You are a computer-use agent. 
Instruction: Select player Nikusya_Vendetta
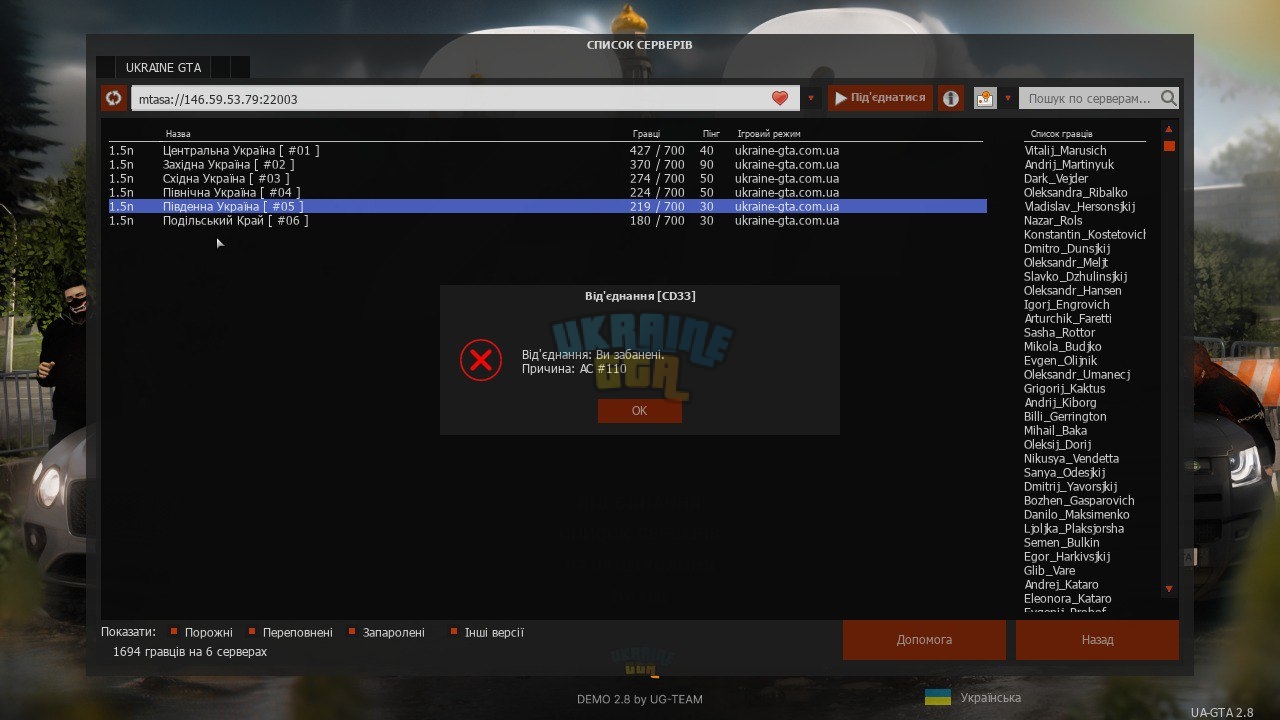pos(1071,458)
